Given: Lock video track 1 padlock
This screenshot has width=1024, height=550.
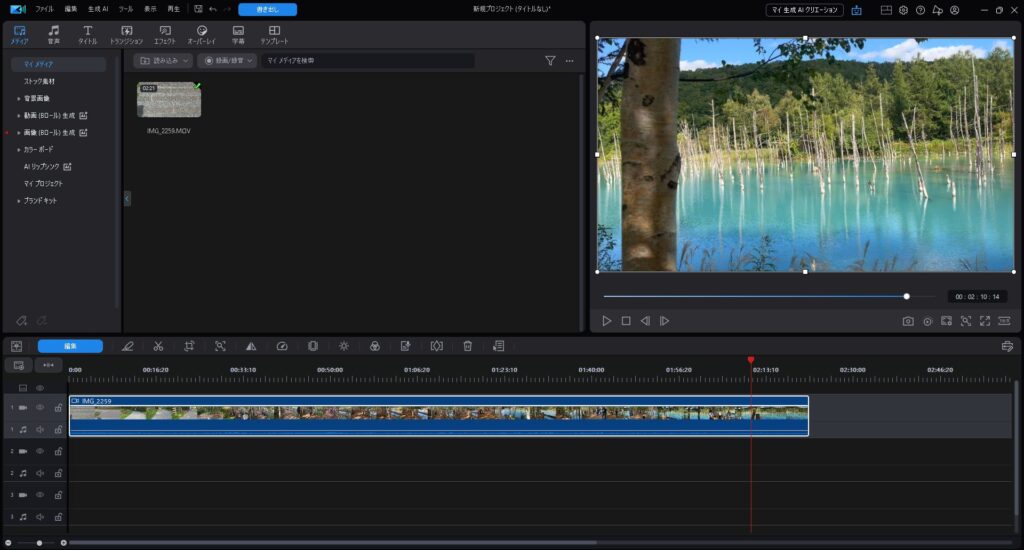Looking at the screenshot, I should coord(58,408).
